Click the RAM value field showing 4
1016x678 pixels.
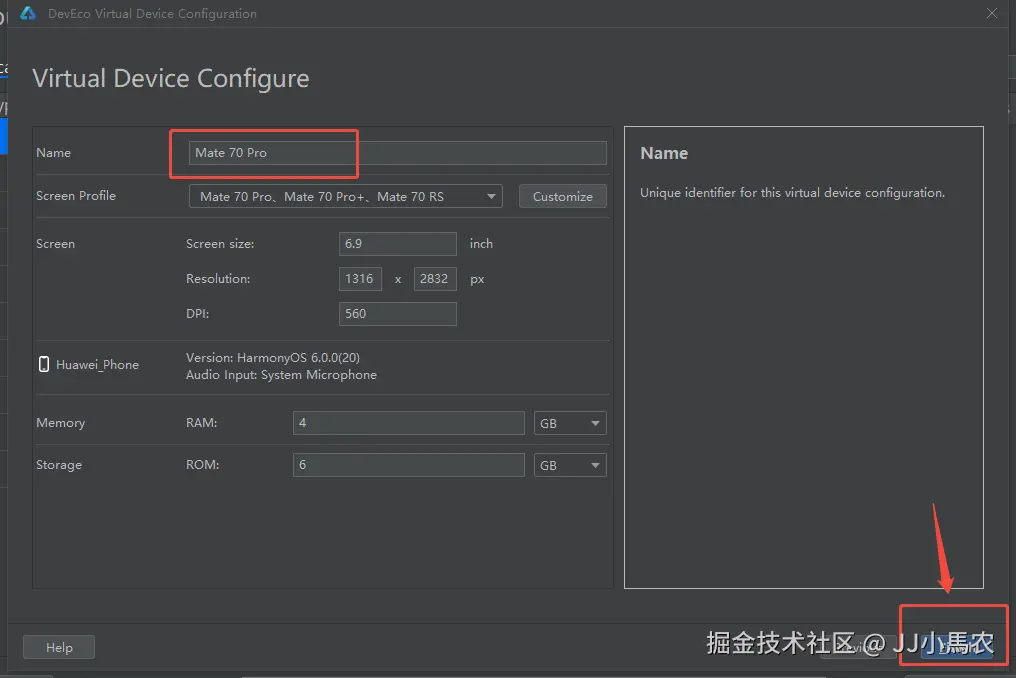tap(409, 423)
